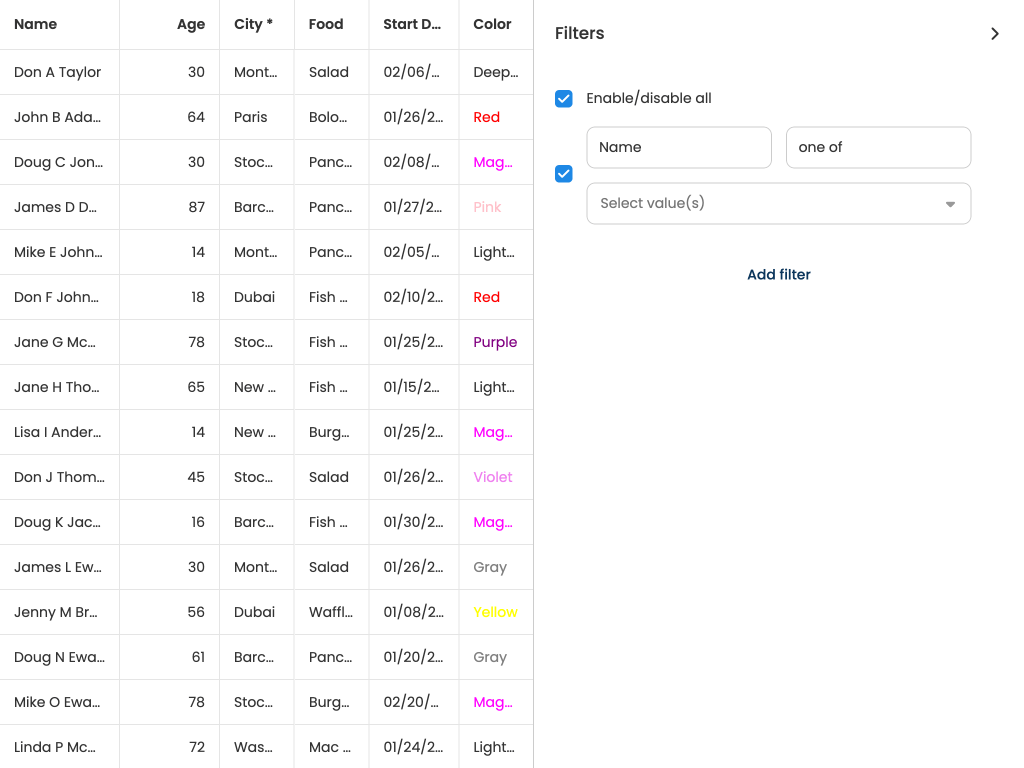Collapse the Filters panel with chevron
Viewport: 1024px width, 768px height.
[x=994, y=34]
